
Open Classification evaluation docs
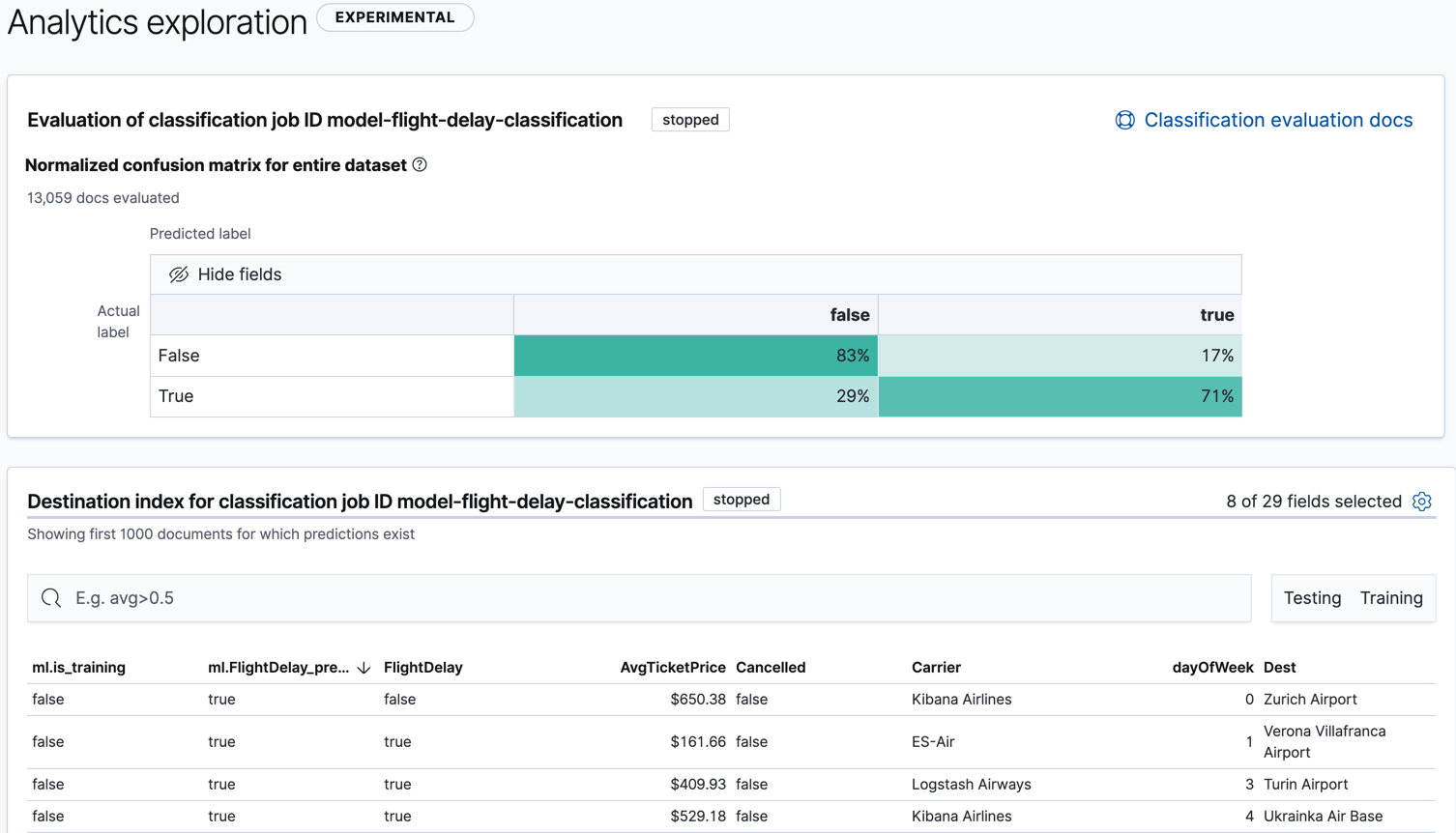coord(1276,120)
